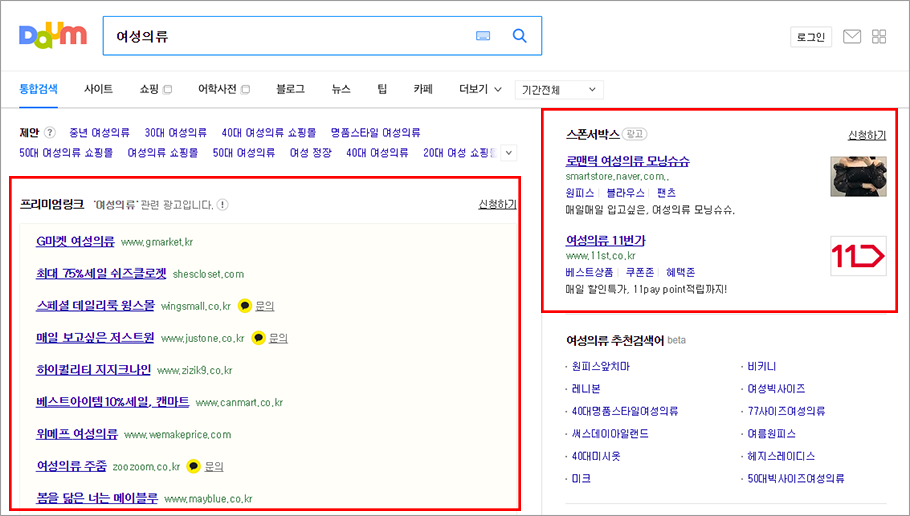This screenshot has height=516, width=910.
Task: Click the 혜택존 sublink under 11번가
Action: tap(680, 272)
